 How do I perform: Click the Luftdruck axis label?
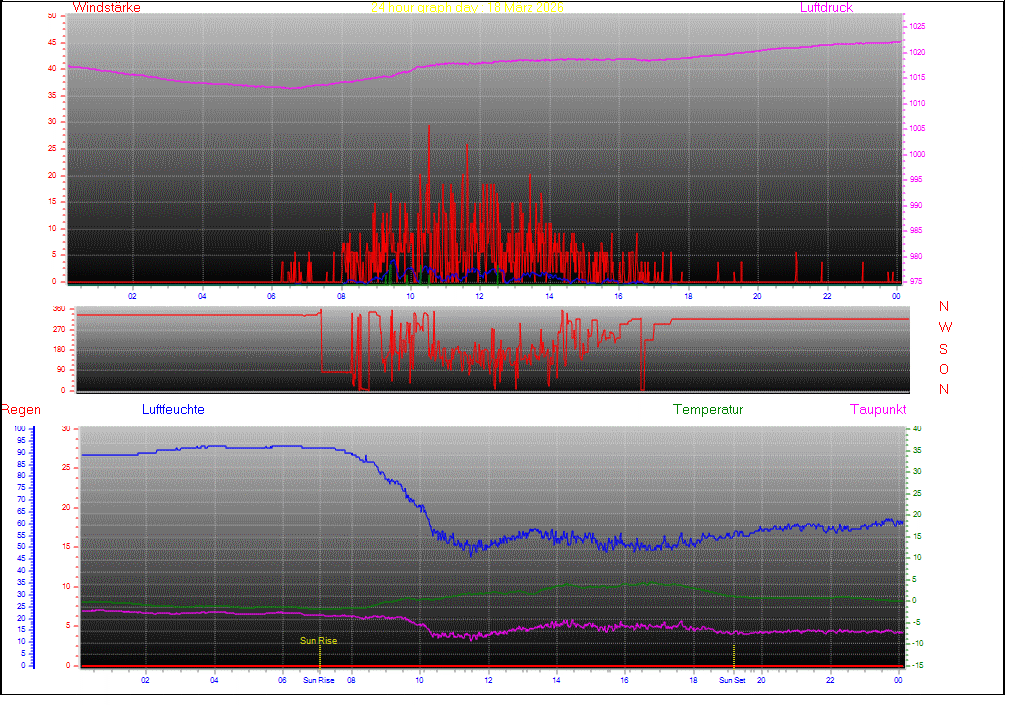(x=826, y=8)
